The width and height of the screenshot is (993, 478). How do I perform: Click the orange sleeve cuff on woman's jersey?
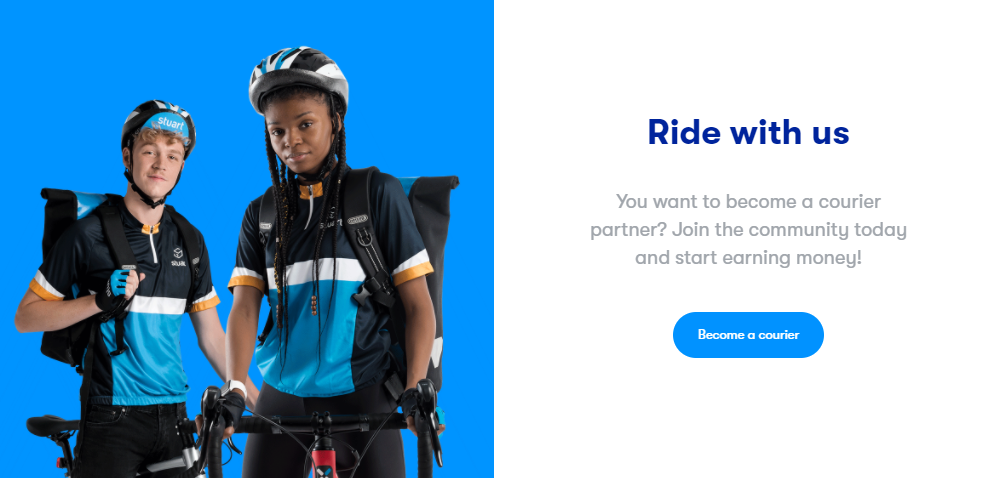click(x=412, y=274)
